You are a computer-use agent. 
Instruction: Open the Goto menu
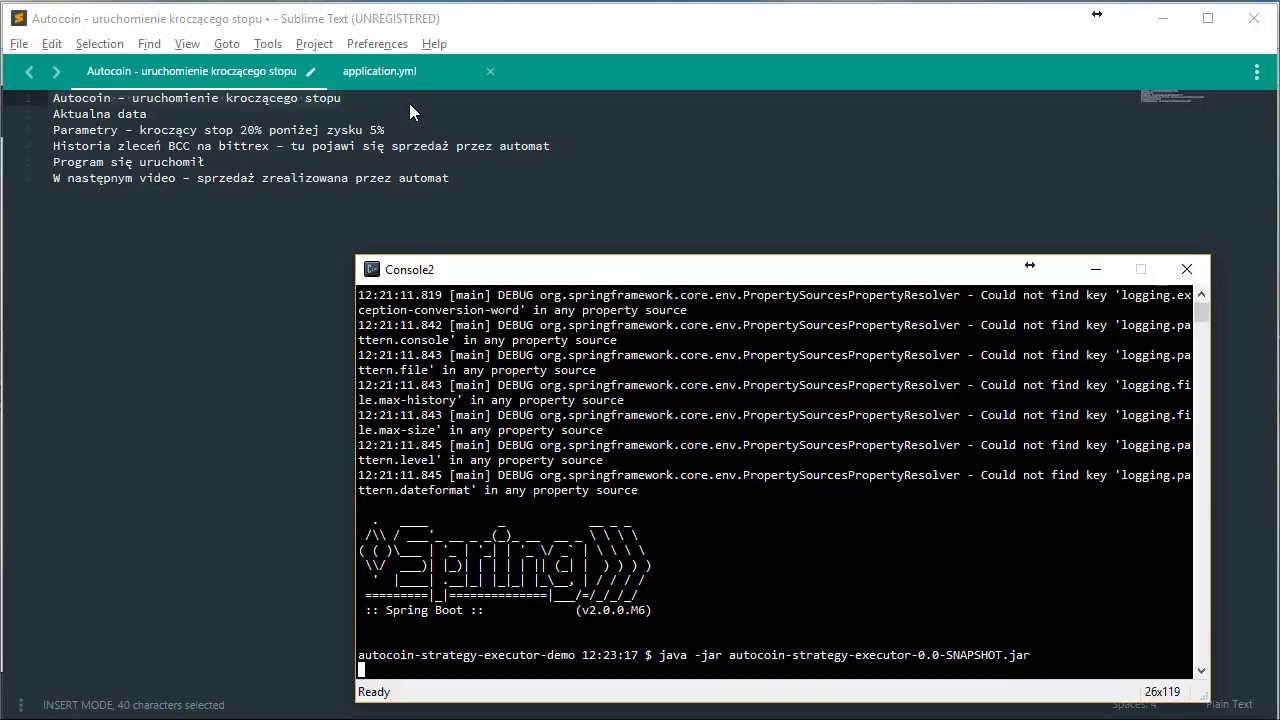227,44
